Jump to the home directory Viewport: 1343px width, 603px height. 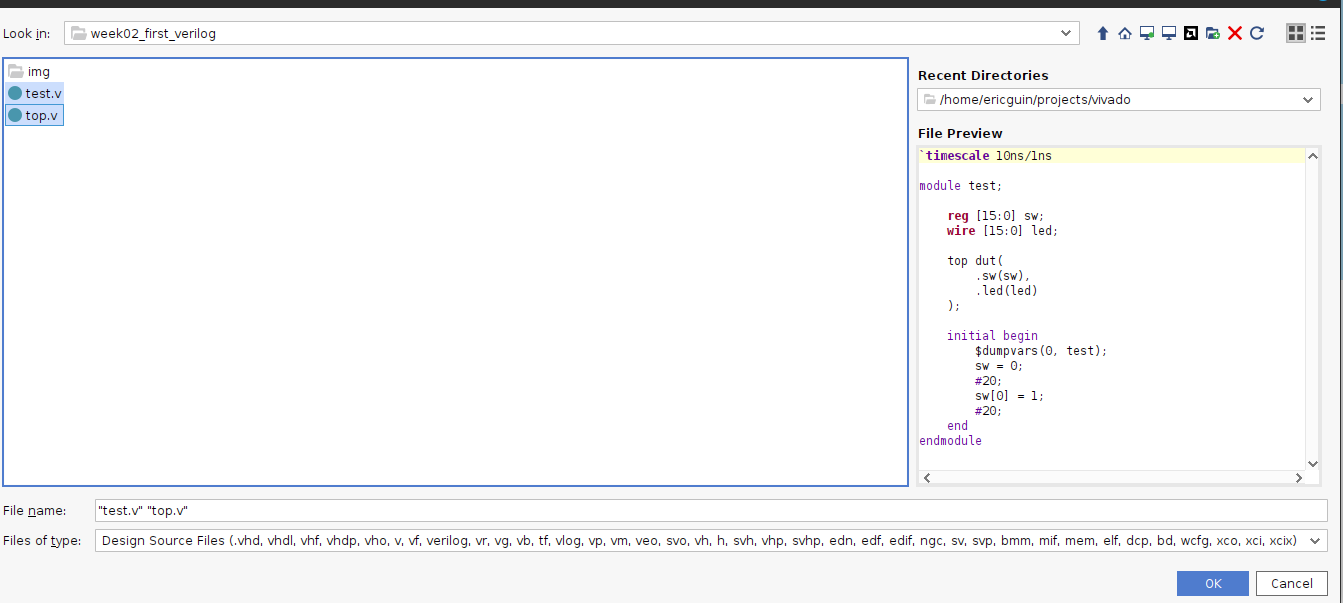1125,33
